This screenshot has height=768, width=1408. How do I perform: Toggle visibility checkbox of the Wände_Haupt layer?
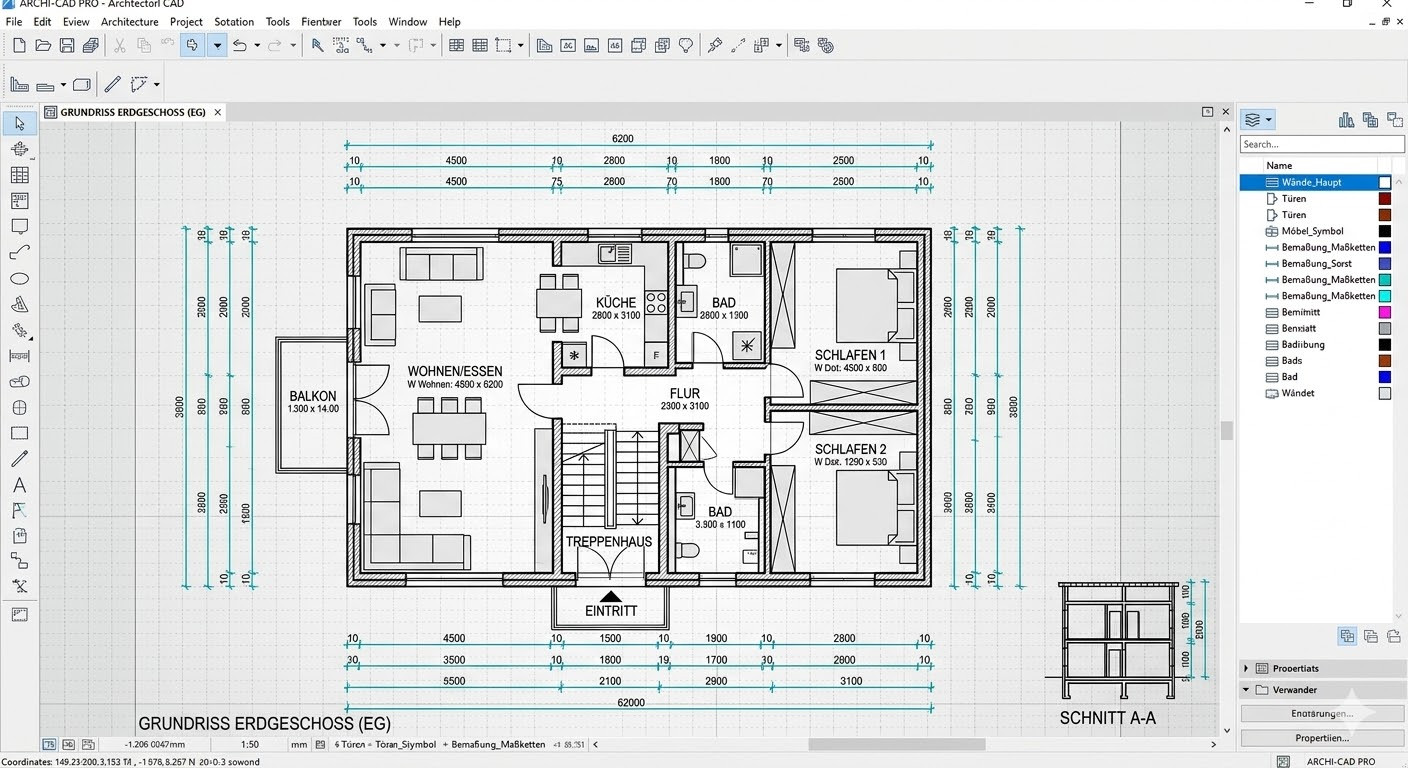point(1384,182)
